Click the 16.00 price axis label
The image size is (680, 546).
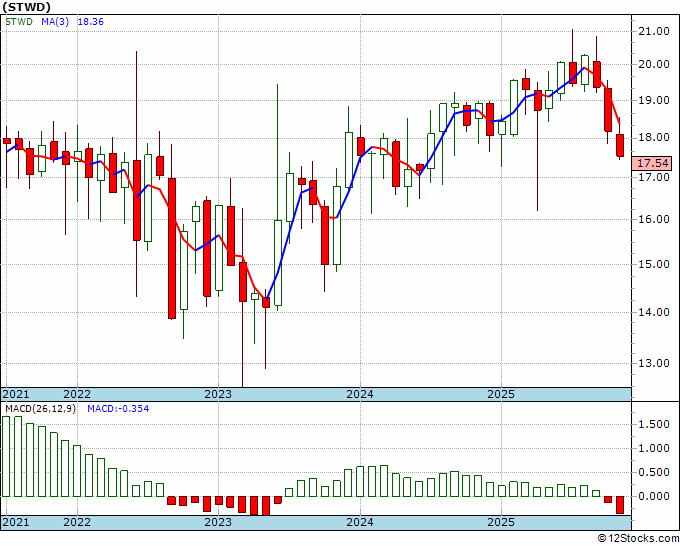tap(654, 219)
